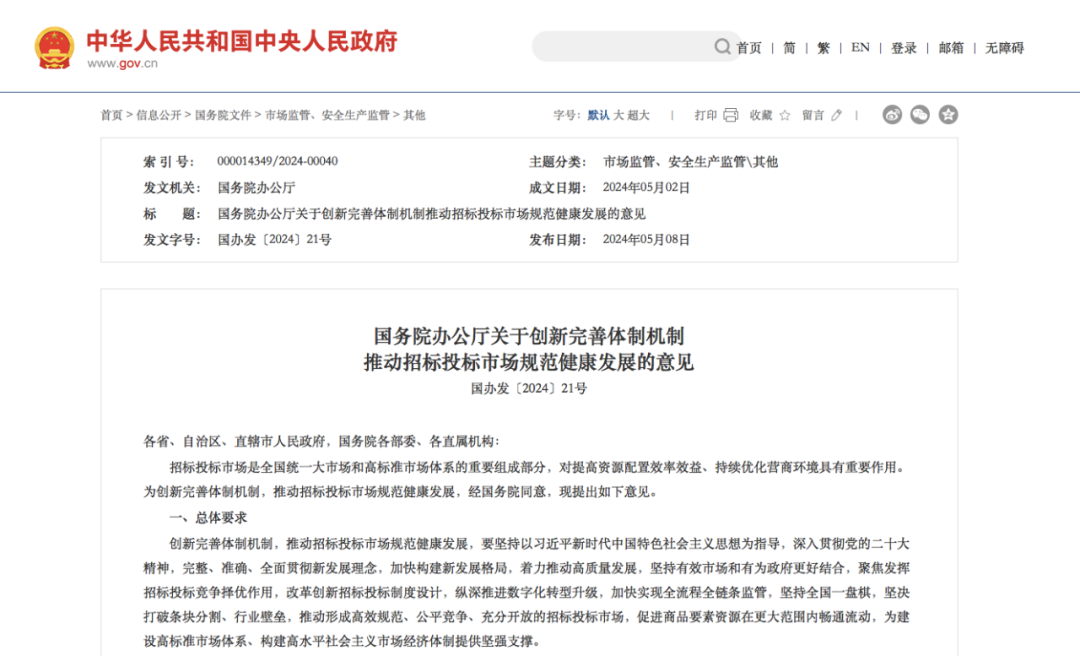
Task: Switch to Traditional Chinese (繁)
Action: (823, 48)
